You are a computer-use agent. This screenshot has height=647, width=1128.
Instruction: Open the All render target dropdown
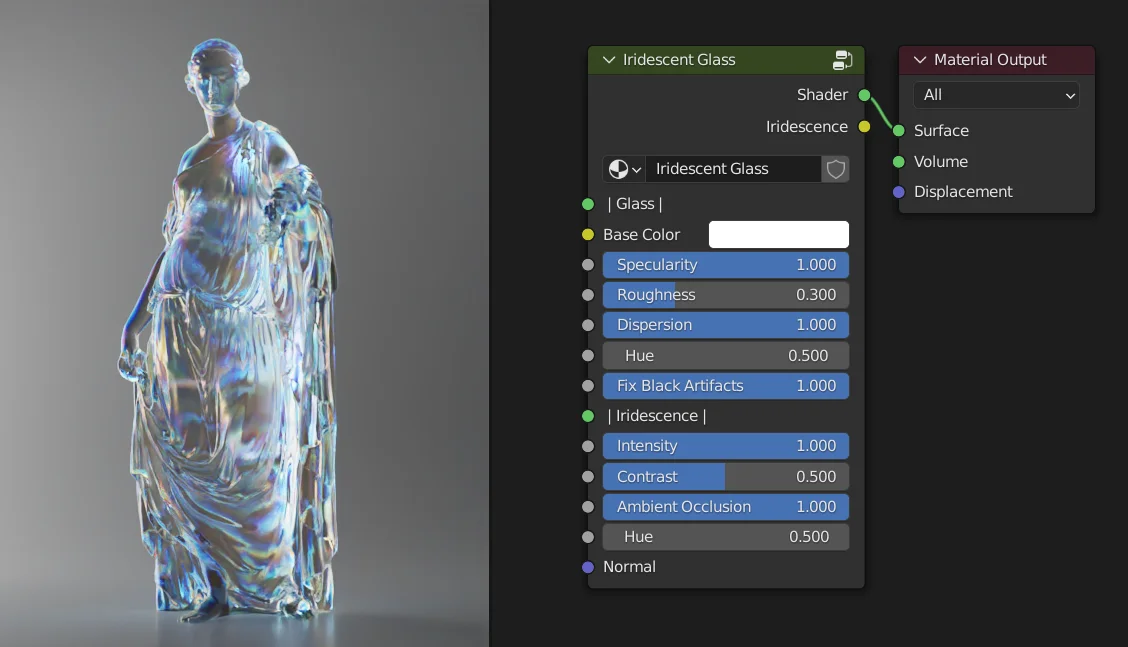[x=995, y=95]
